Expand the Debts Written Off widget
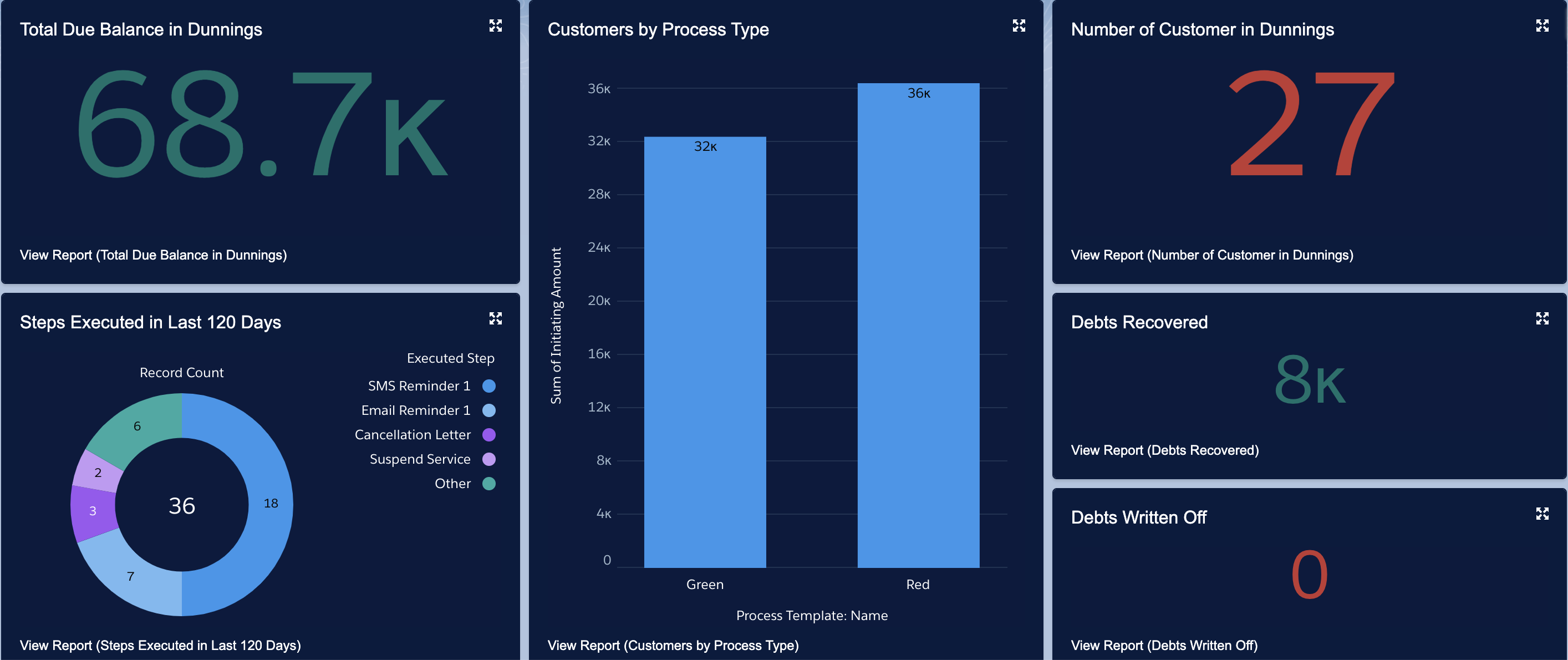 coord(1542,513)
